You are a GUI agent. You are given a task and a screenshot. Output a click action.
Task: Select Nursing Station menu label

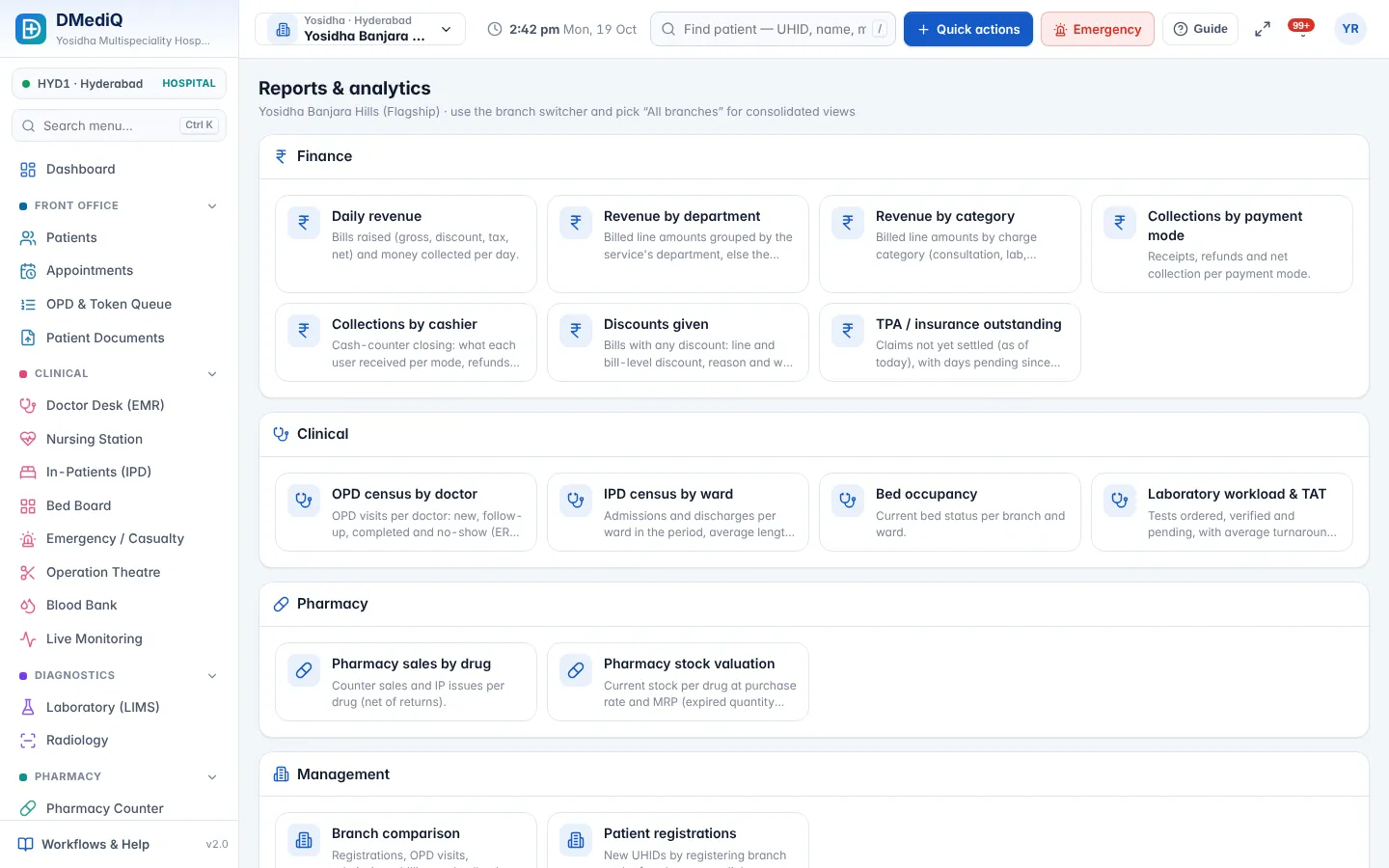pos(95,440)
